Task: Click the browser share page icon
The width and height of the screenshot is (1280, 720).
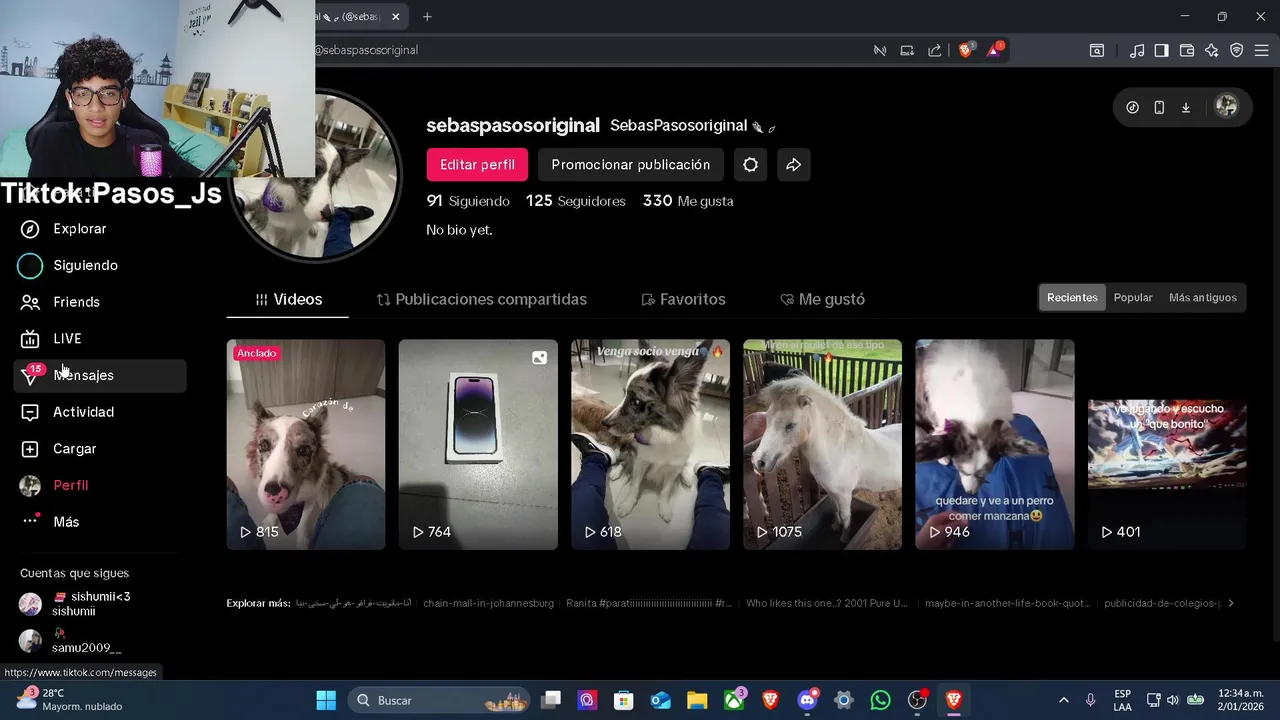Action: click(x=934, y=50)
